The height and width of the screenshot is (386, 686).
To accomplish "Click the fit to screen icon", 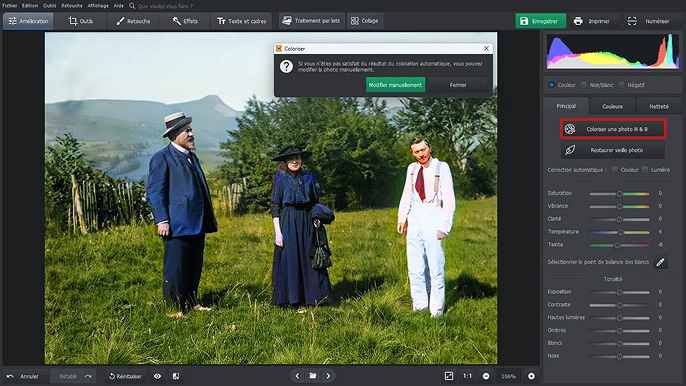I will [449, 376].
